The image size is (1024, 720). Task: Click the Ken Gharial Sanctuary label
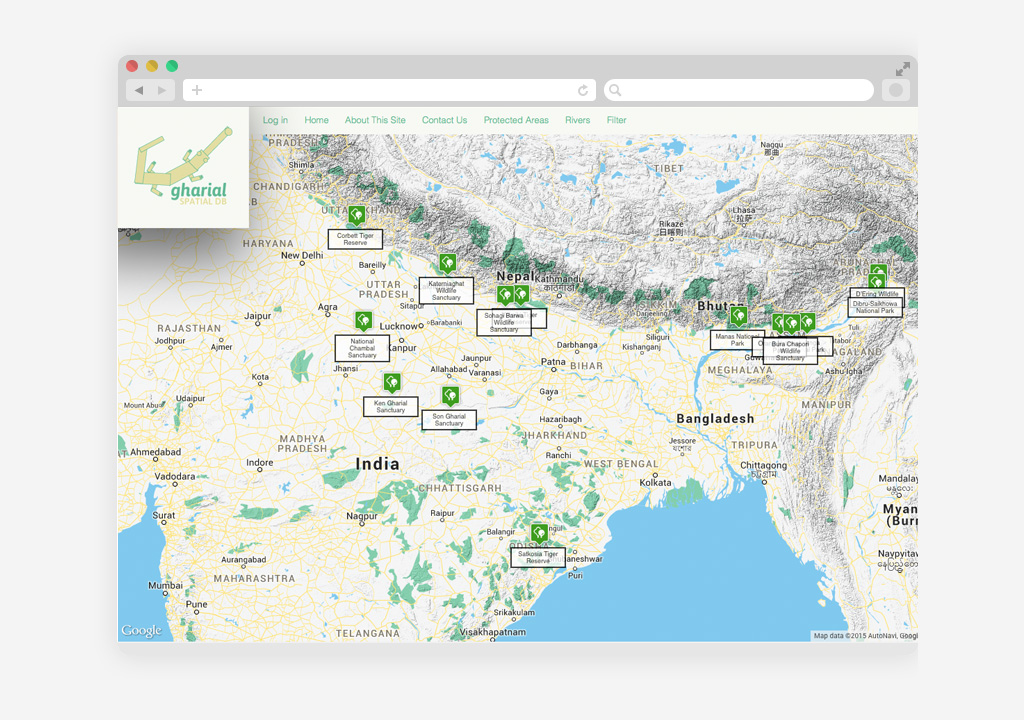pyautogui.click(x=391, y=406)
